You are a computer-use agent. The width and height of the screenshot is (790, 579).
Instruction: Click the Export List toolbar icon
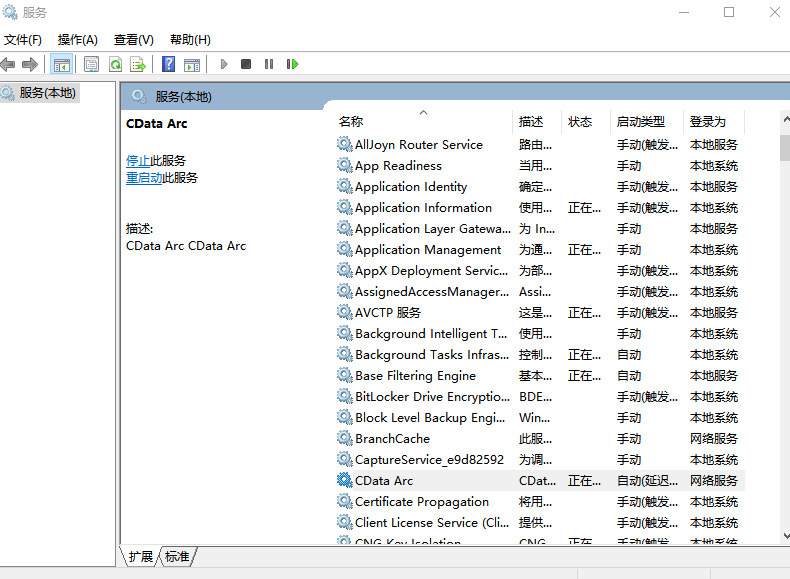click(138, 64)
